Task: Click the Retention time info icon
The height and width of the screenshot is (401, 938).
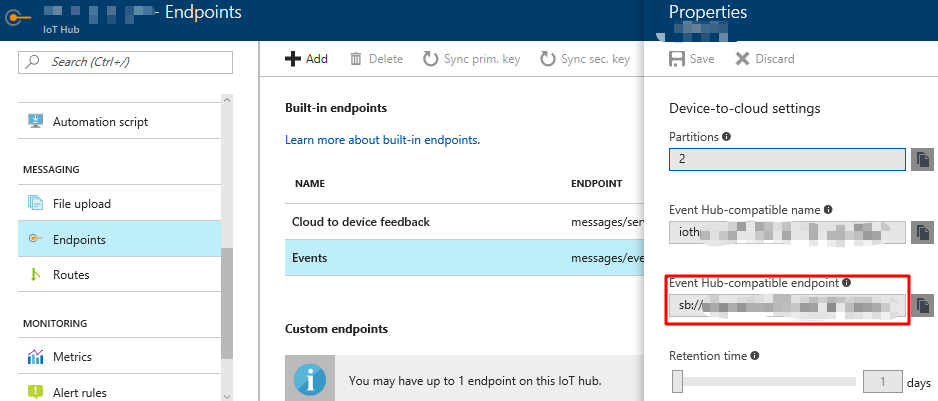Action: [754, 356]
